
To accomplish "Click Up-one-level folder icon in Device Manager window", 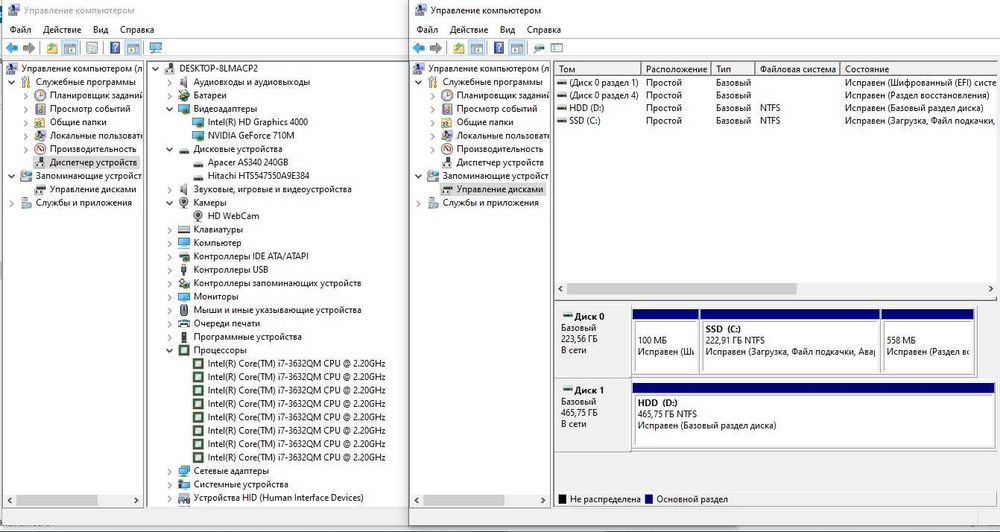I will coord(52,48).
